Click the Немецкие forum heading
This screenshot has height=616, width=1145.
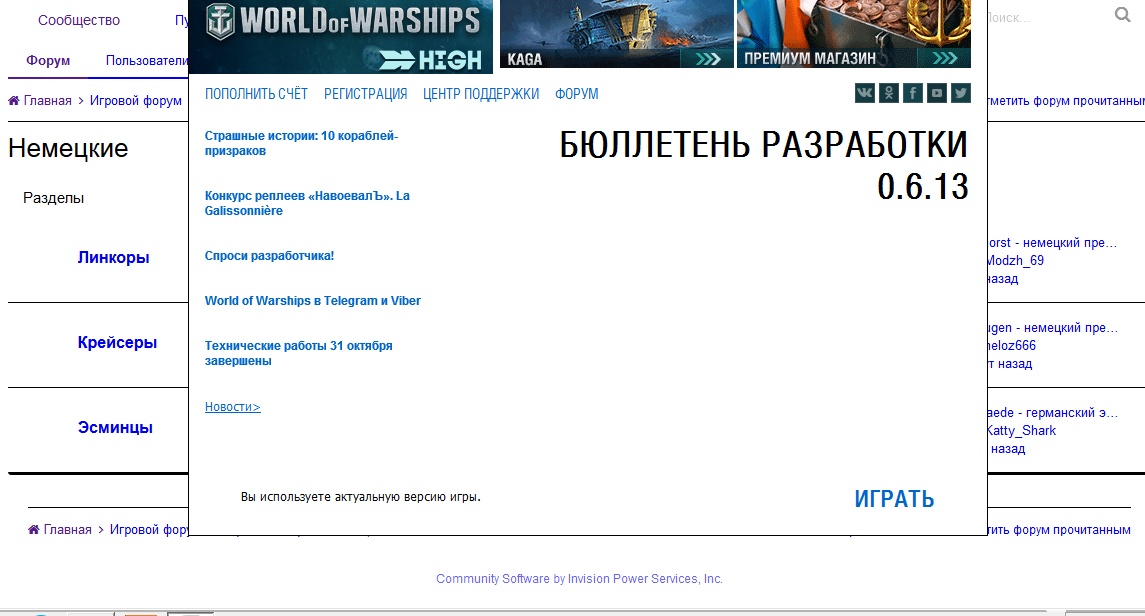coord(68,148)
